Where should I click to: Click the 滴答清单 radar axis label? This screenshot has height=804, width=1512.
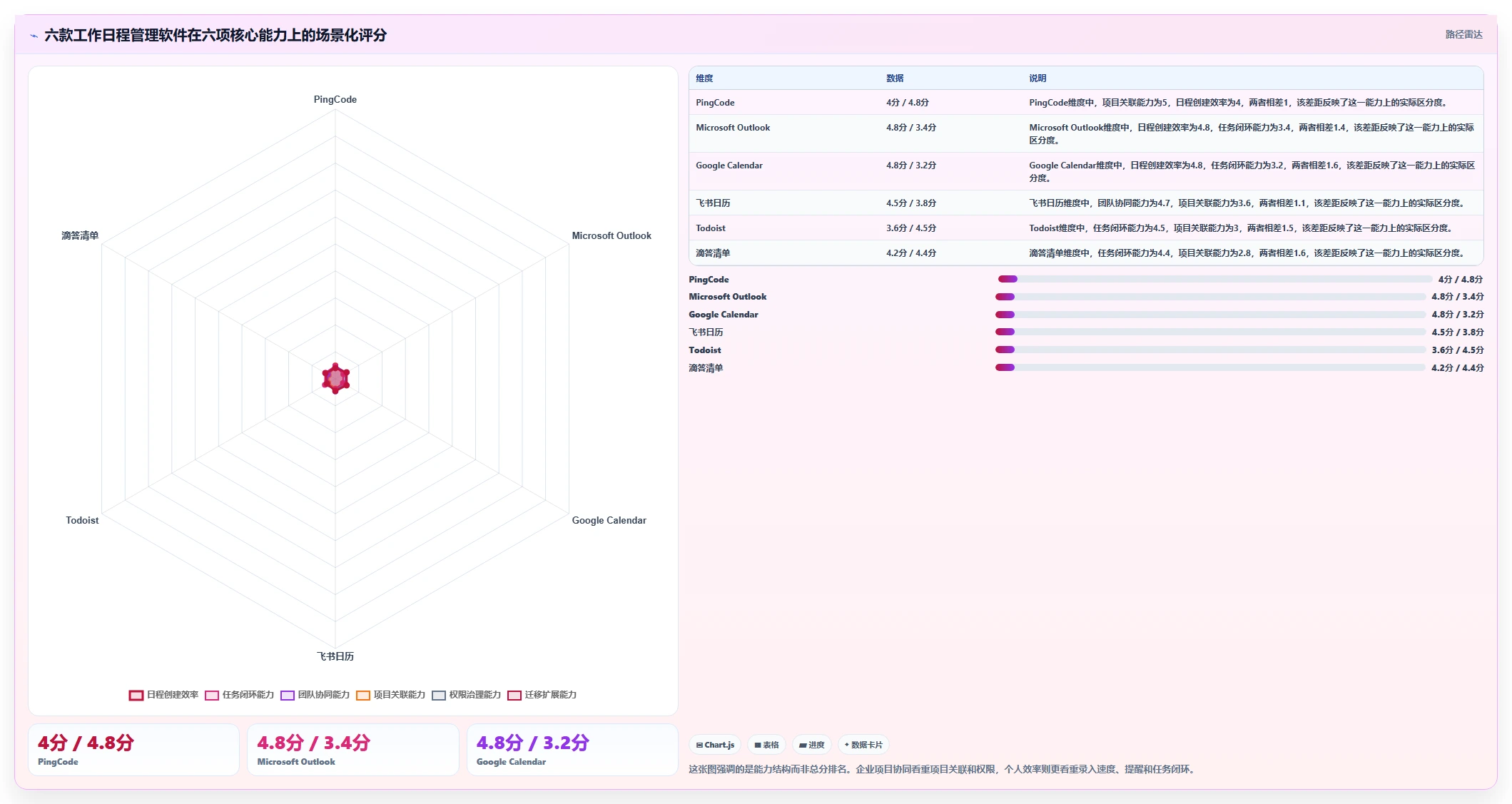pos(80,236)
